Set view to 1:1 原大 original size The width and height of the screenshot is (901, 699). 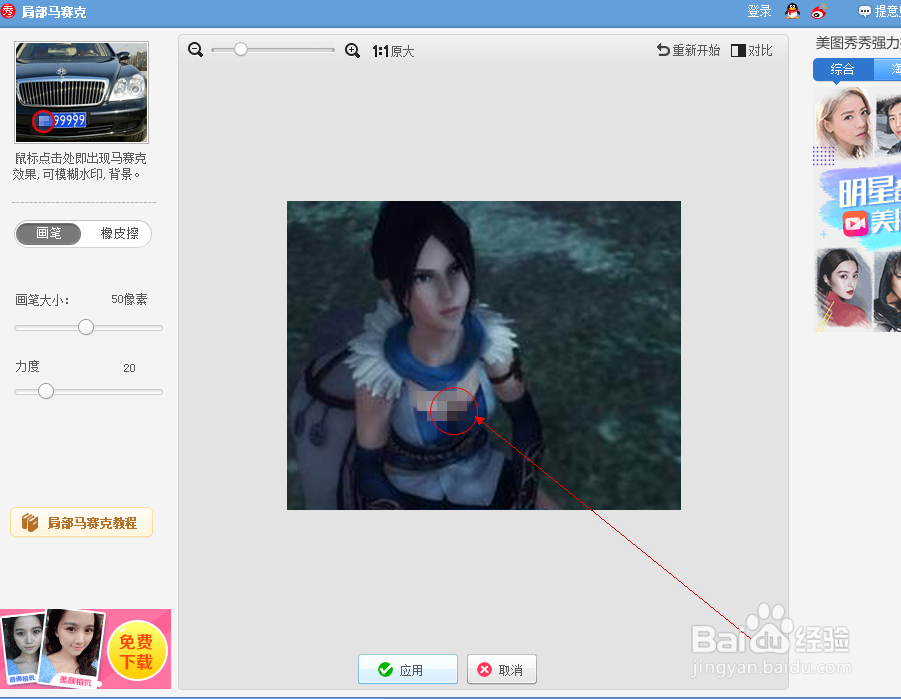(393, 51)
